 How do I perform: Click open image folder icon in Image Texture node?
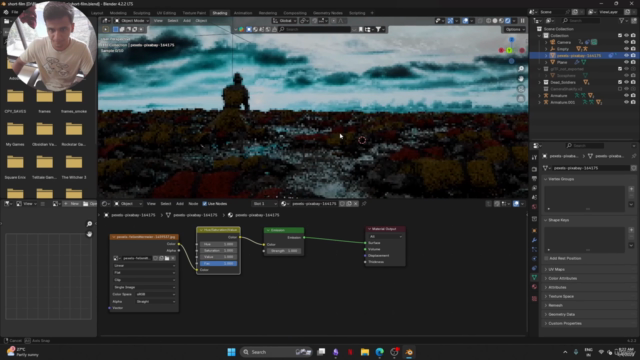[167, 258]
